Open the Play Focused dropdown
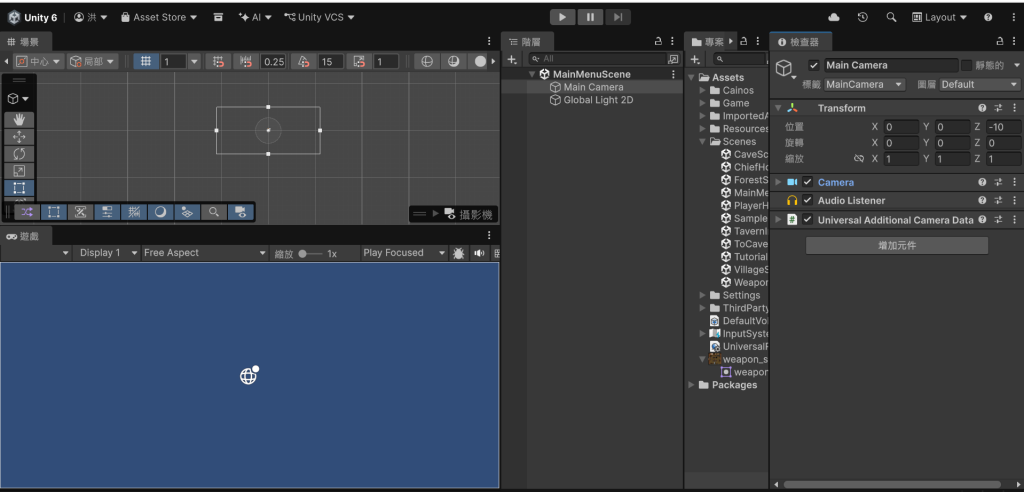This screenshot has width=1024, height=492. [404, 253]
